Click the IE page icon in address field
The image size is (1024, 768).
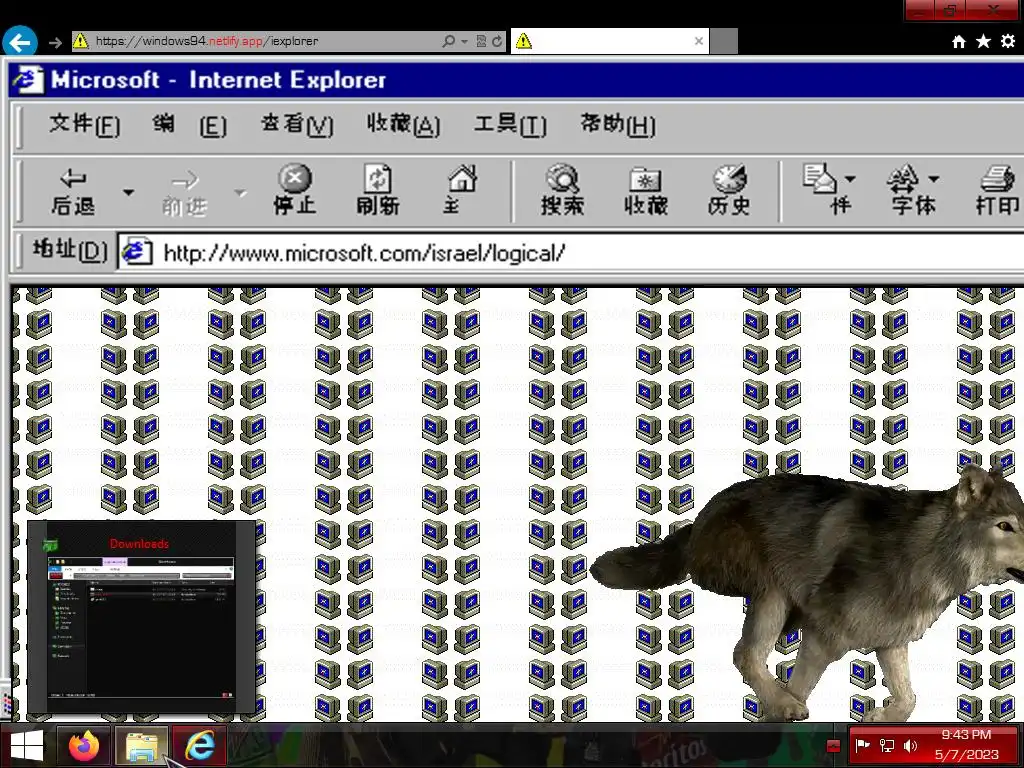(137, 252)
